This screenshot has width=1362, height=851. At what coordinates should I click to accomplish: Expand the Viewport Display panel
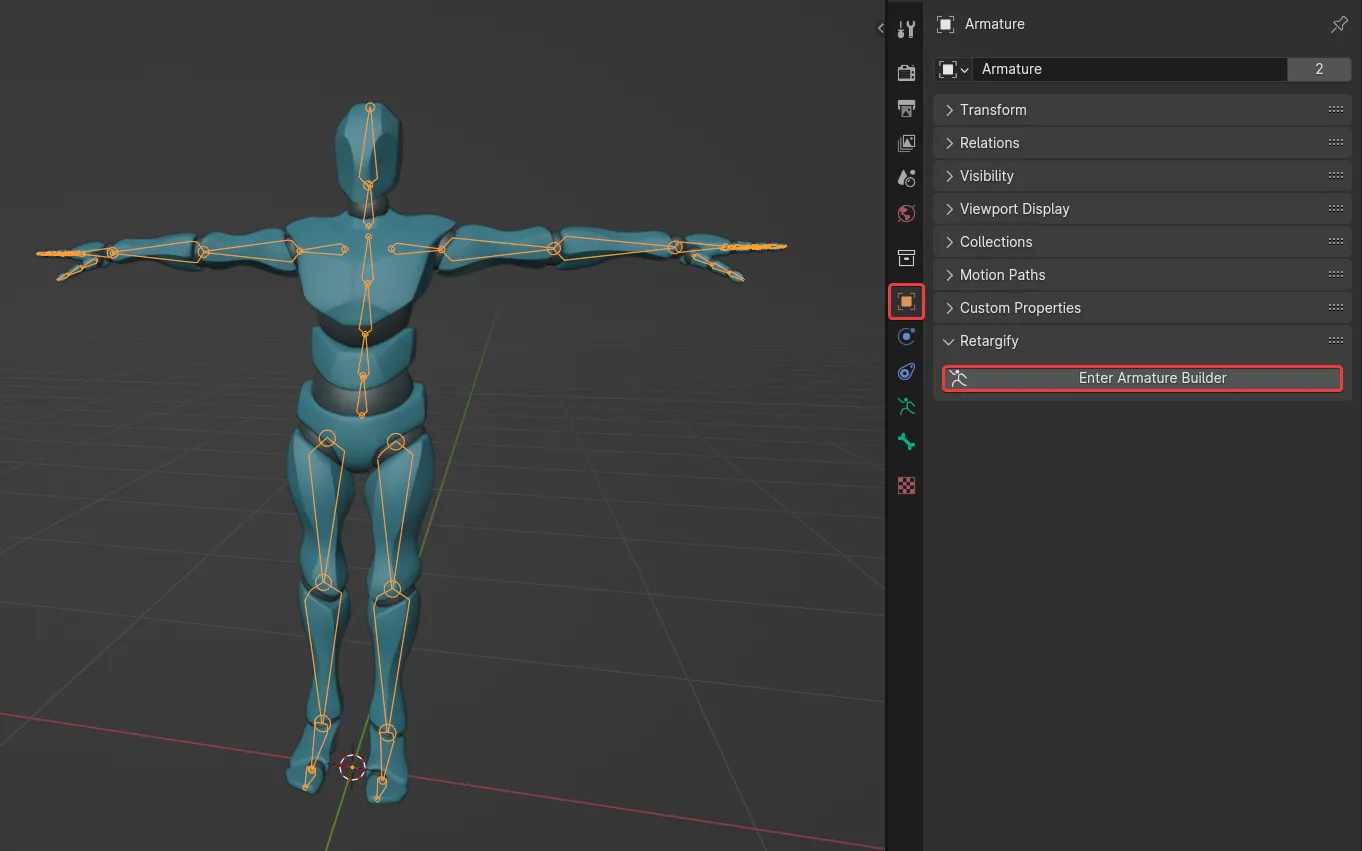point(1014,209)
